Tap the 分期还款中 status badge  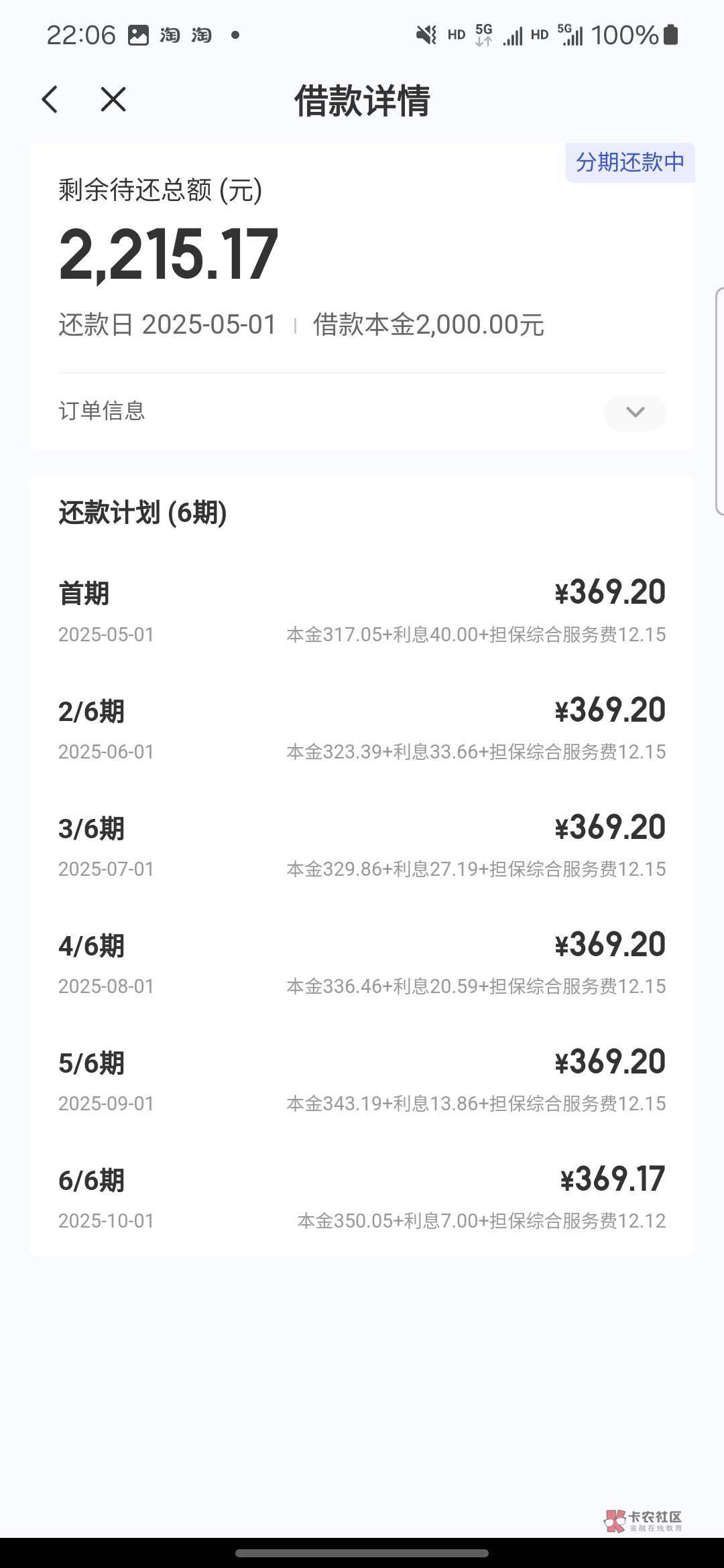pyautogui.click(x=630, y=162)
